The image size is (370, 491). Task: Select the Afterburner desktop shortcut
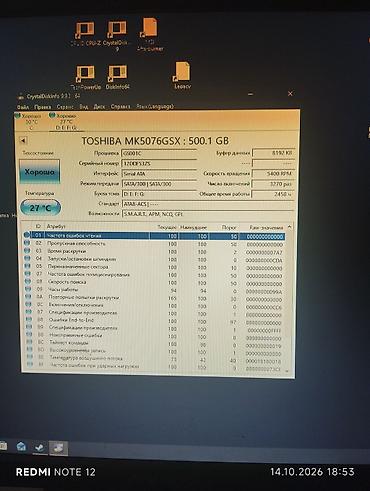point(150,35)
